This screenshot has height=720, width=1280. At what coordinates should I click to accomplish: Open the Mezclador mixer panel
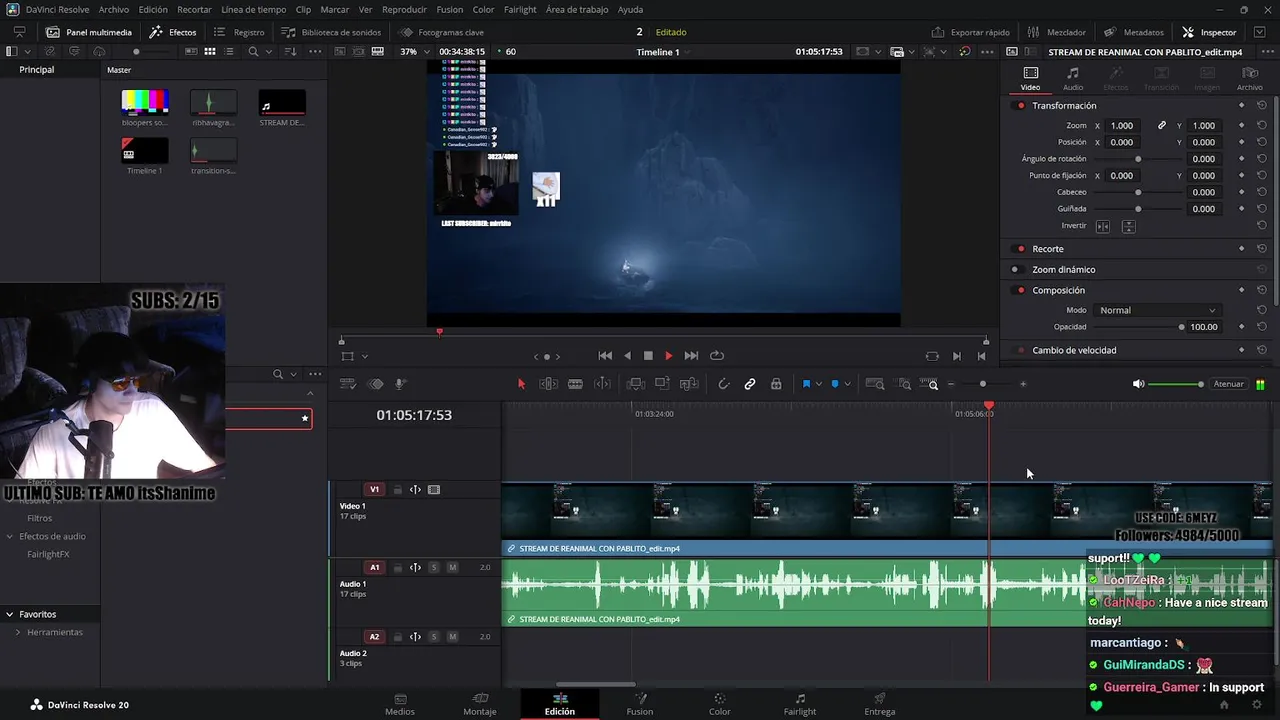pyautogui.click(x=1056, y=32)
